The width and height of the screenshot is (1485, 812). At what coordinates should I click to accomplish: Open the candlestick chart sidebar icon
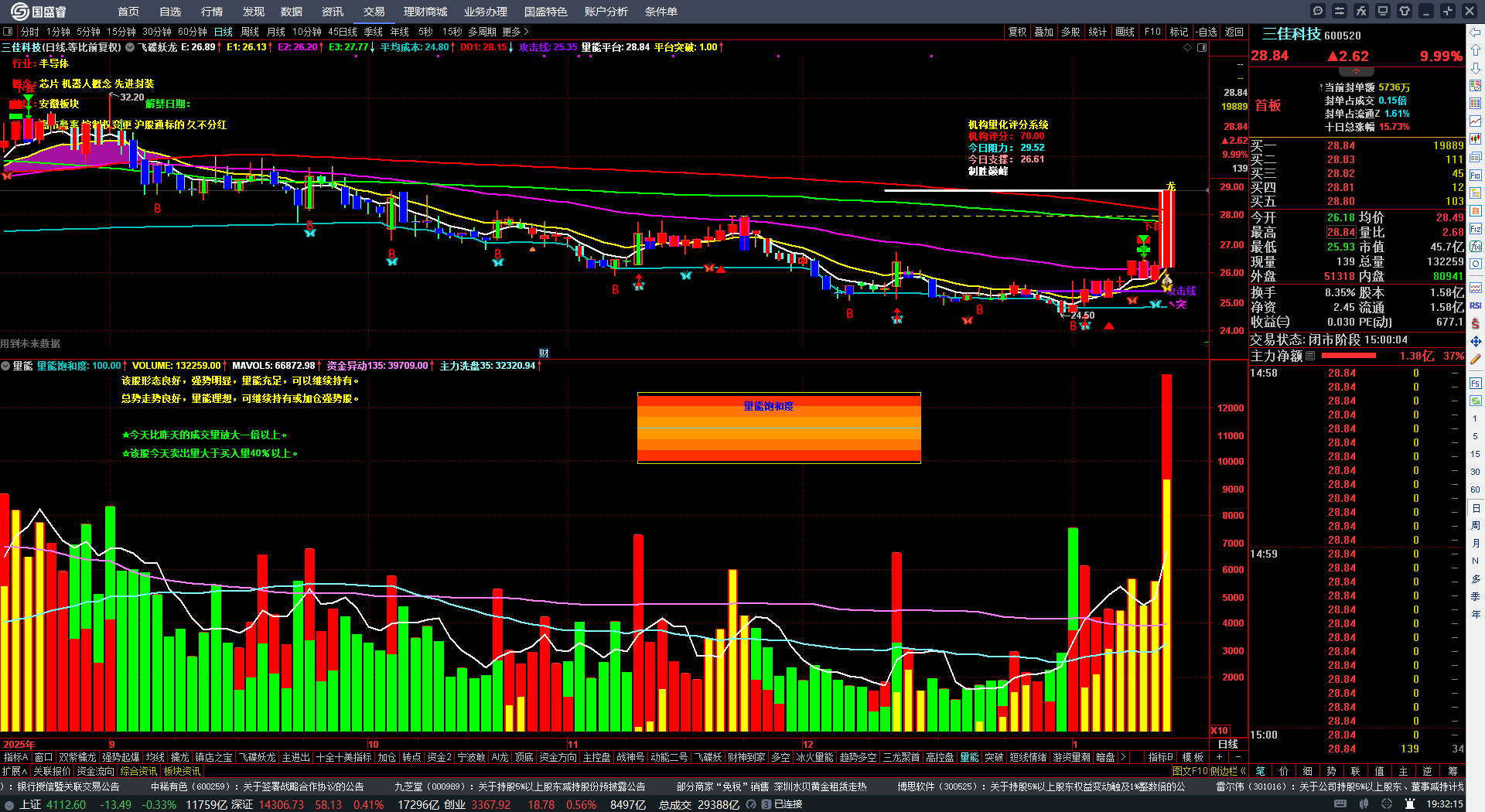pyautogui.click(x=1476, y=139)
